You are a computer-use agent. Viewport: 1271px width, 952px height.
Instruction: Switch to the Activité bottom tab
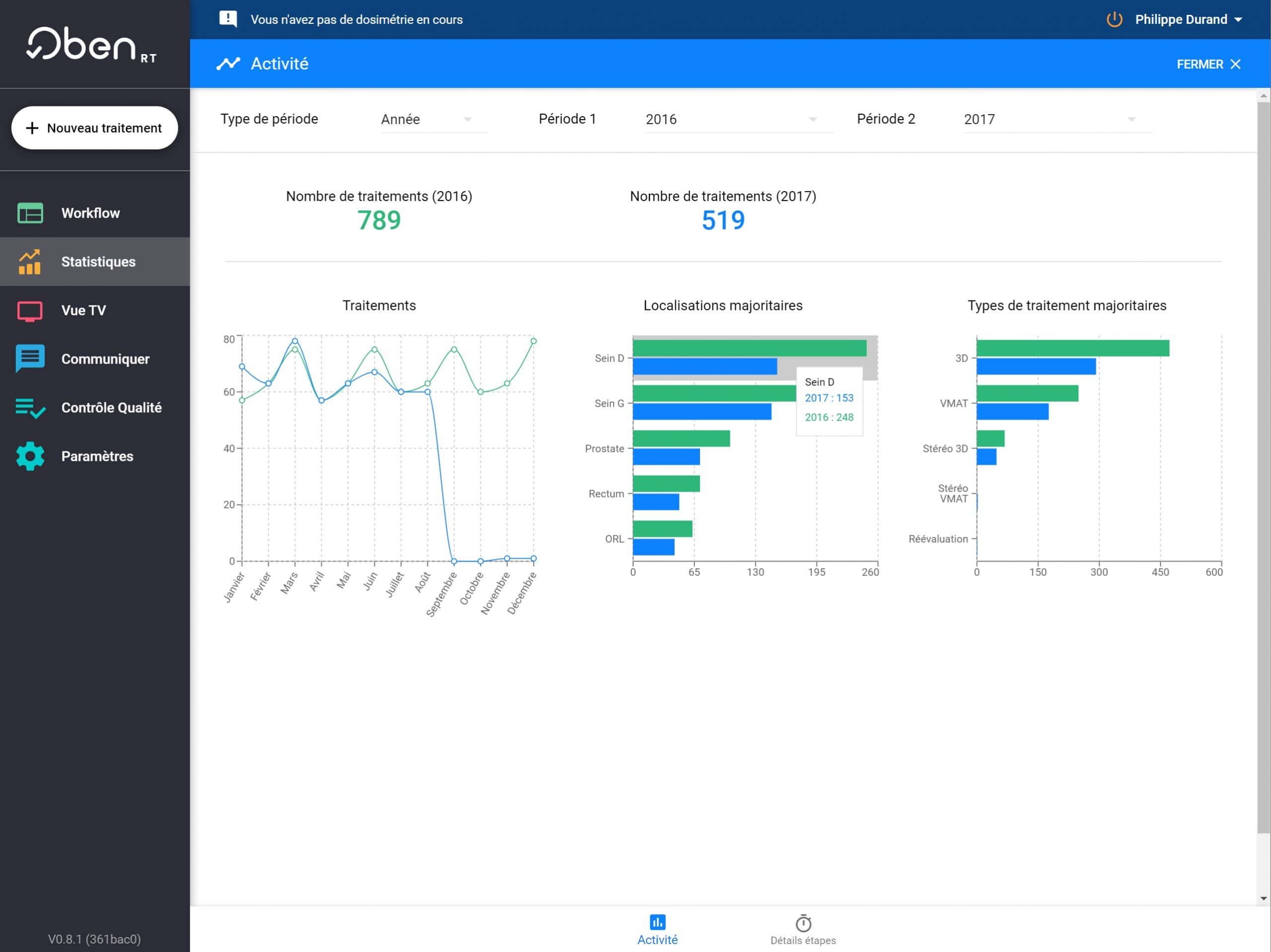tap(657, 930)
